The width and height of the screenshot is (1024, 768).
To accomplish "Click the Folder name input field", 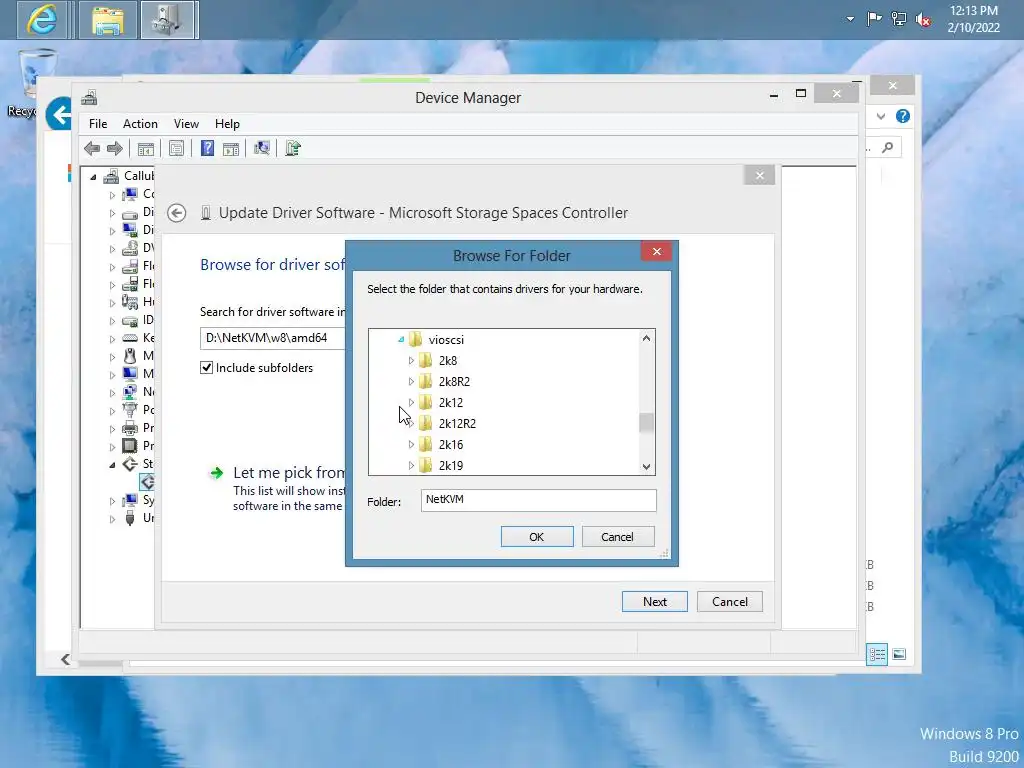I will [538, 500].
